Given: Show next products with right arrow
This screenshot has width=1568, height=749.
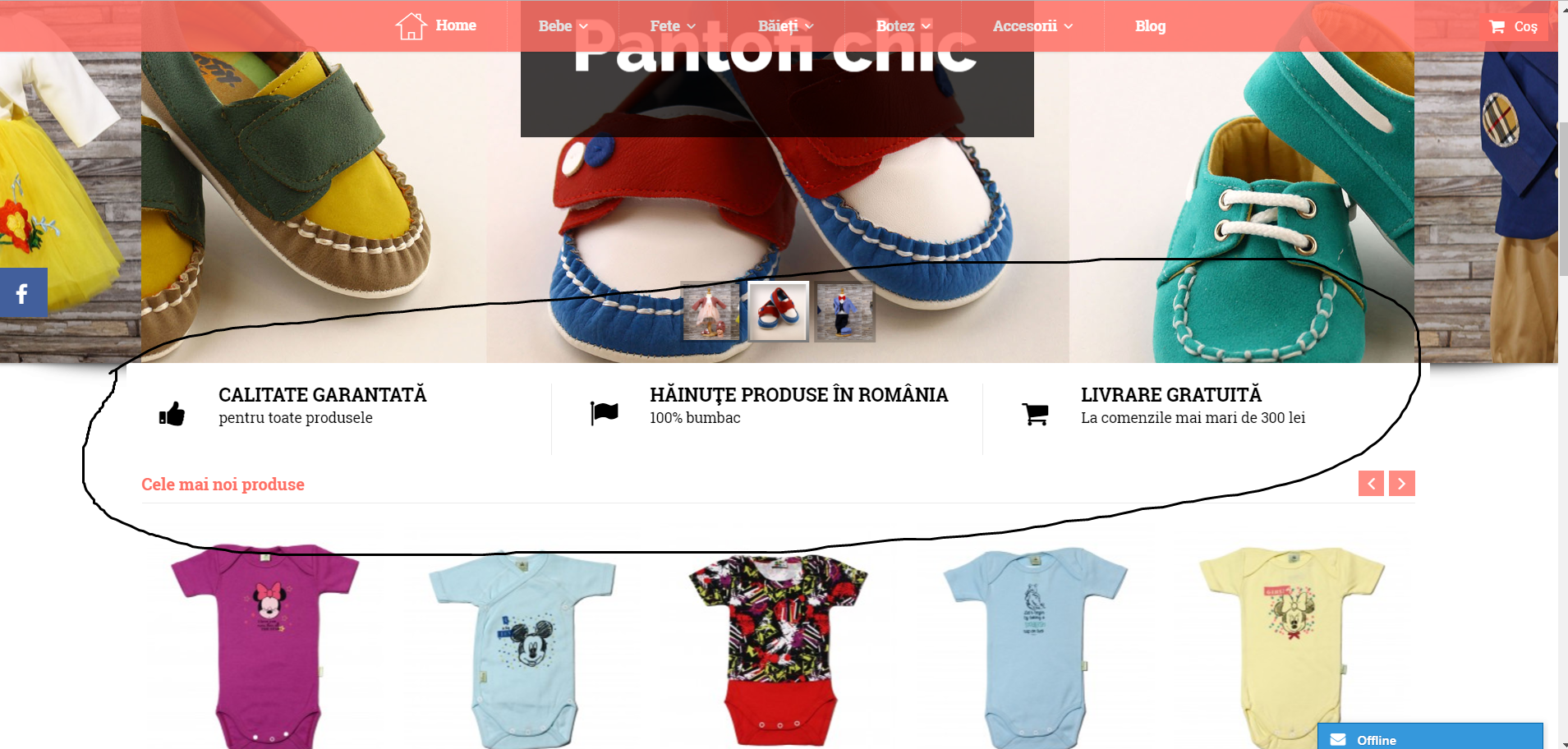Looking at the screenshot, I should pyautogui.click(x=1402, y=484).
